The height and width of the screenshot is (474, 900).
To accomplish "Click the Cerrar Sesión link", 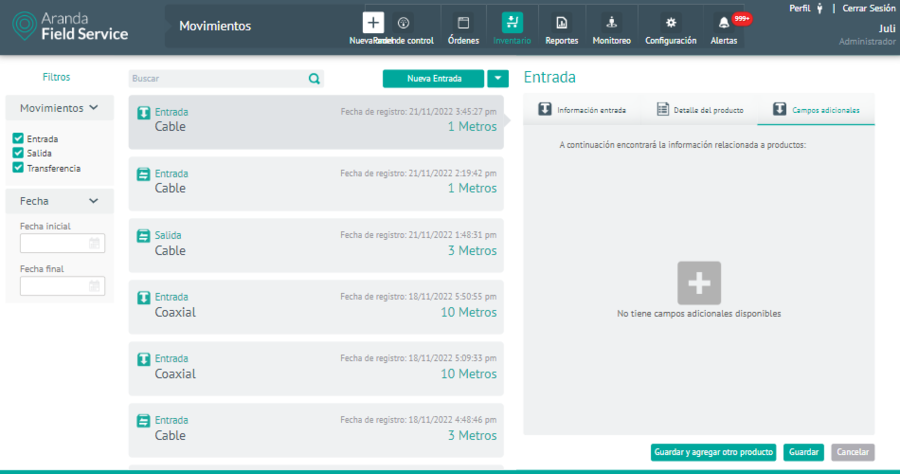I will pyautogui.click(x=868, y=8).
